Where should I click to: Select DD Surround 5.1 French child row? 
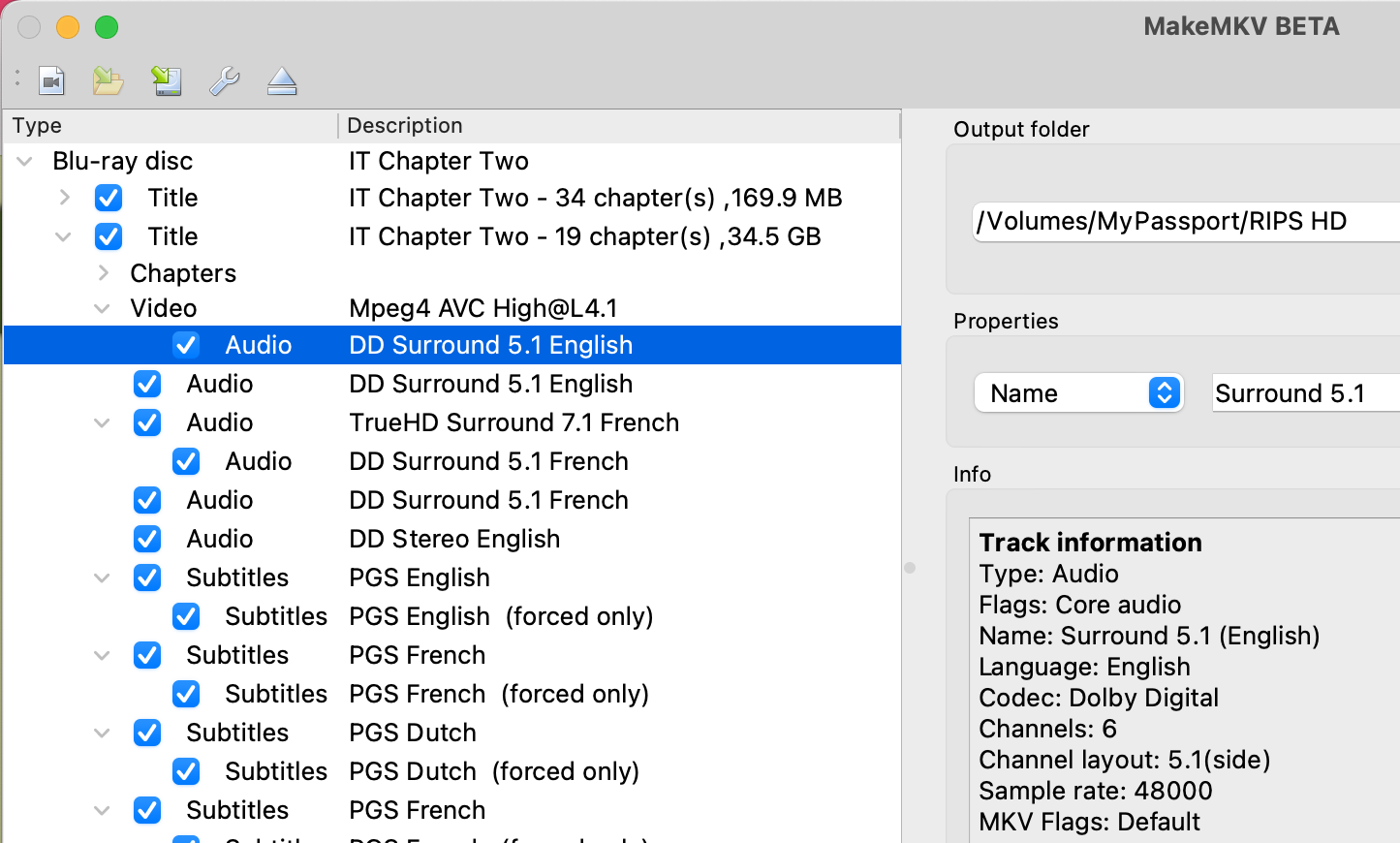click(452, 461)
